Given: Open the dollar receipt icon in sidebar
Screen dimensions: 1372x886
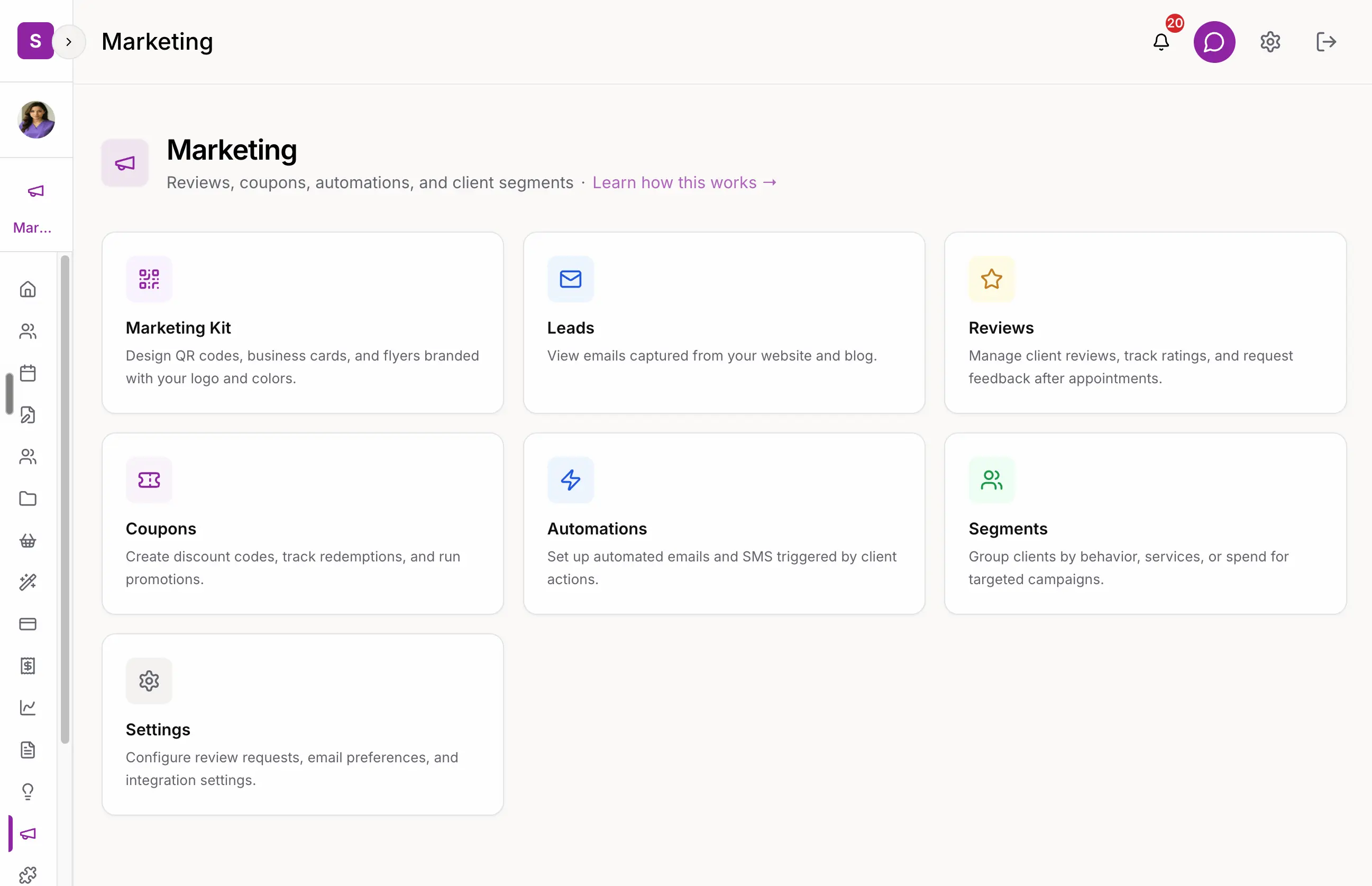Looking at the screenshot, I should [x=28, y=666].
